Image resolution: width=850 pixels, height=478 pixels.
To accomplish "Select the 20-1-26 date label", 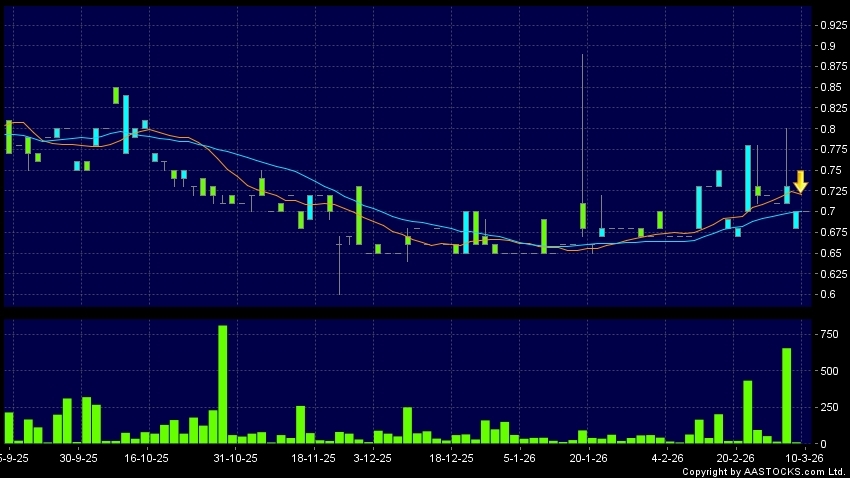I will click(x=589, y=457).
